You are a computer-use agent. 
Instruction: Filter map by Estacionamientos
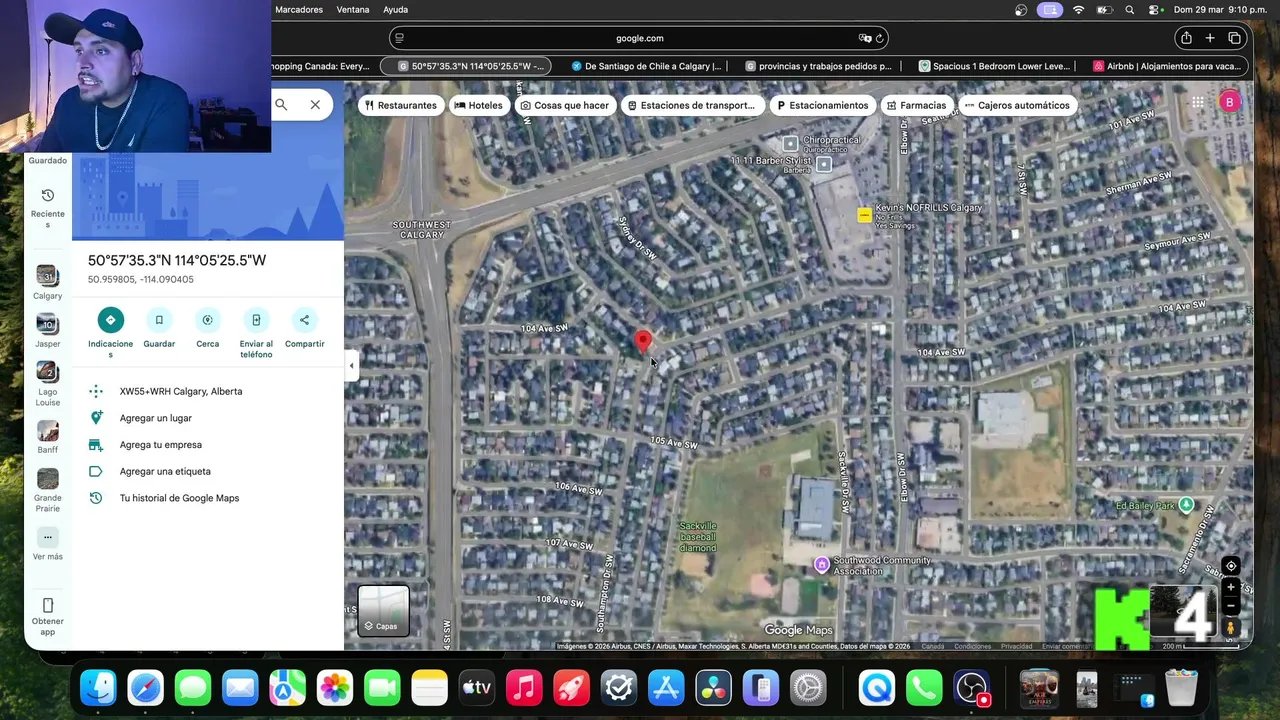click(x=823, y=105)
